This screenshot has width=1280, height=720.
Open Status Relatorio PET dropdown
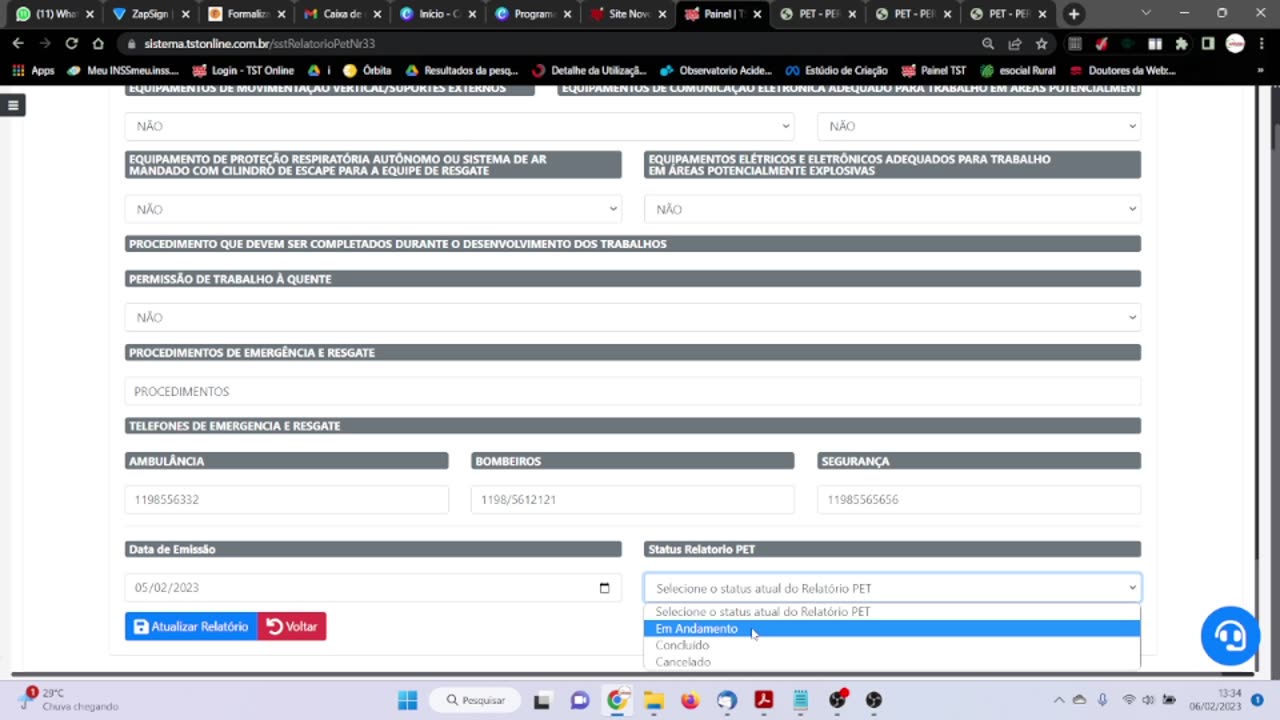[892, 588]
